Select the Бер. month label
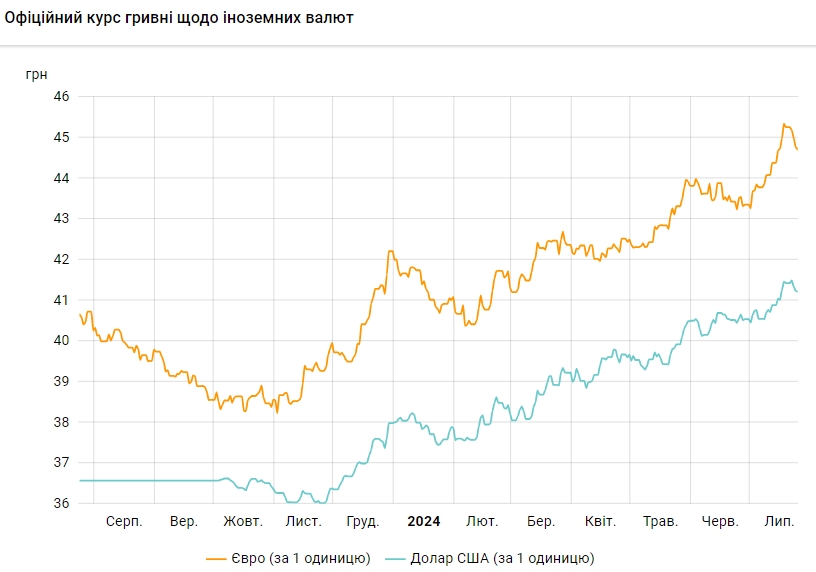The image size is (816, 572). 541,522
